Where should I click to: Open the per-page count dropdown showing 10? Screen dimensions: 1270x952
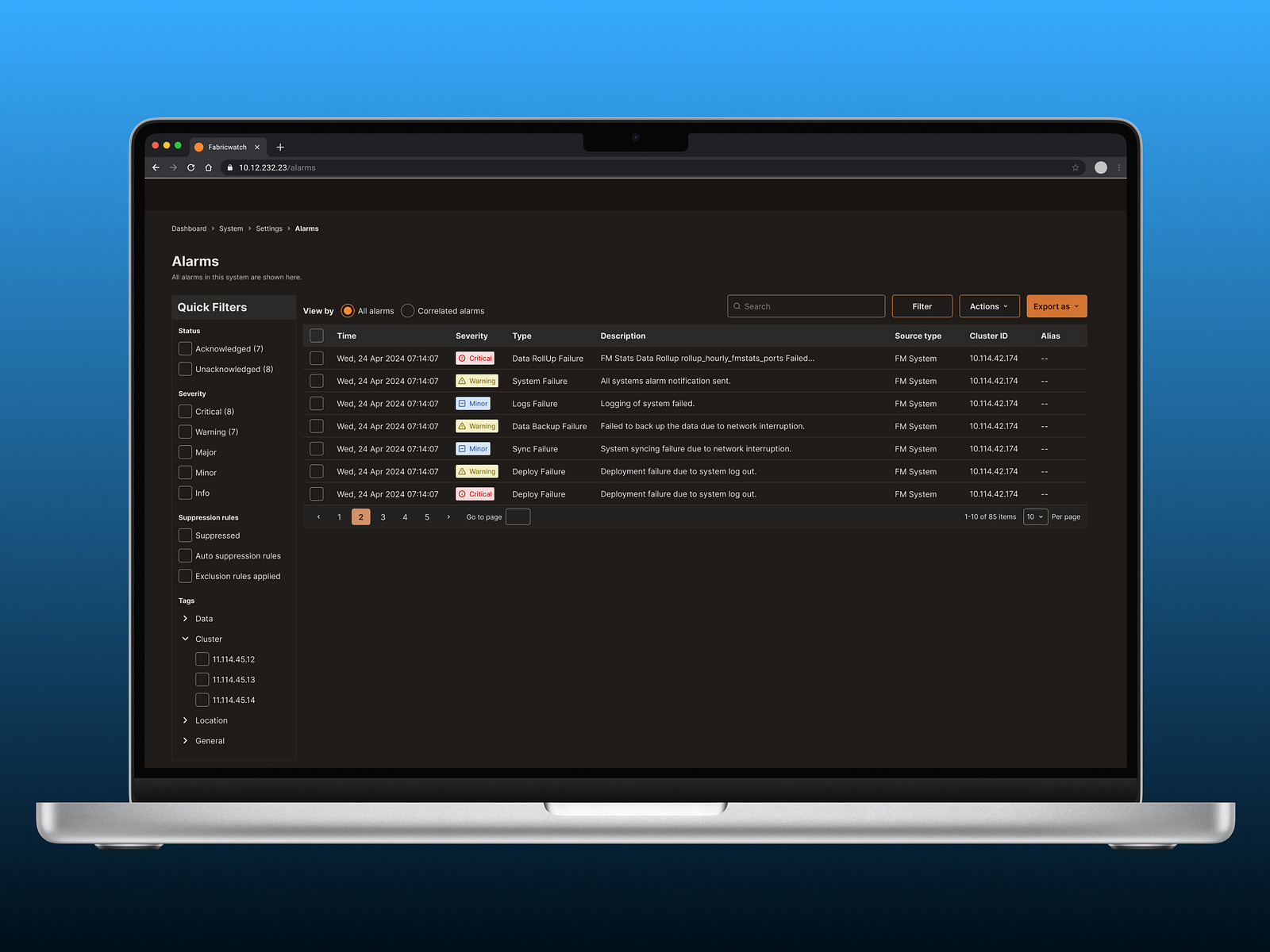(1035, 516)
